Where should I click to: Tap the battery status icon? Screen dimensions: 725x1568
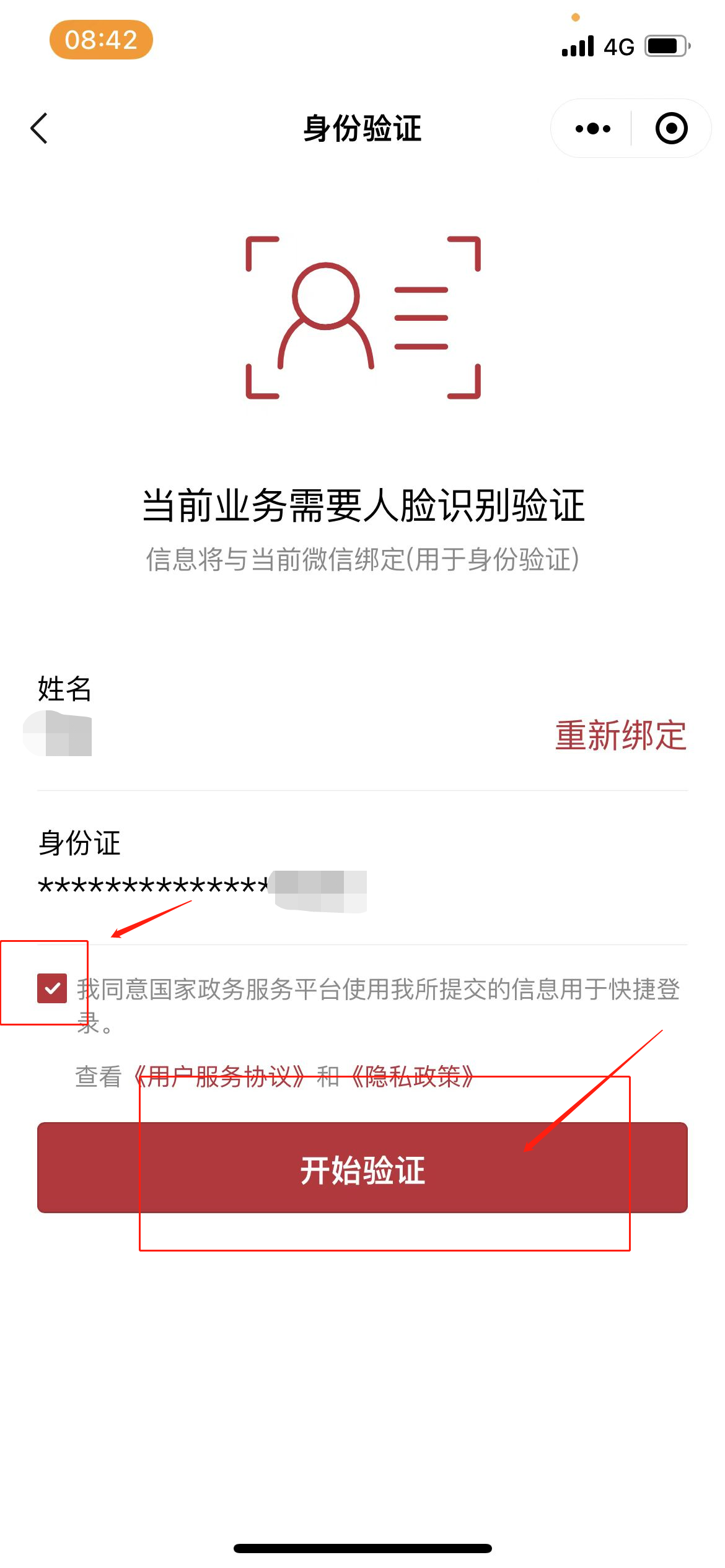point(667,46)
